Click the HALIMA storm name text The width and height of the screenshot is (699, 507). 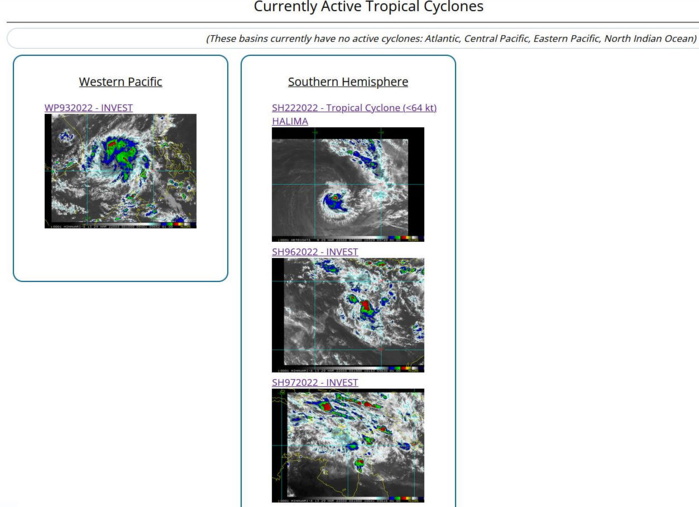coord(290,121)
